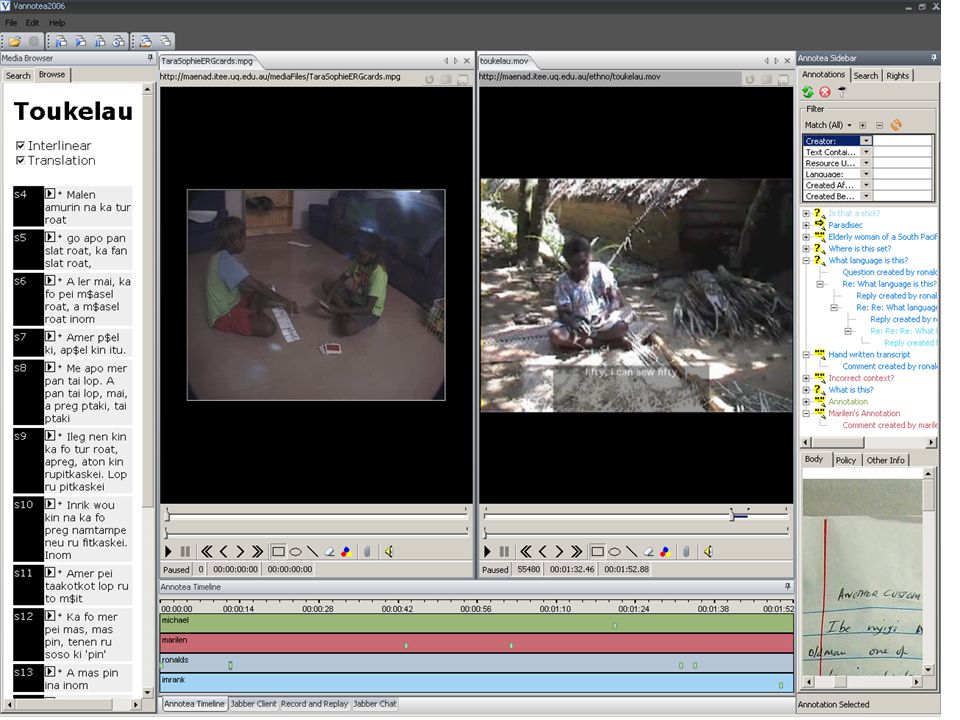Open the Other Info tab
Viewport: 960px width, 720px height.
885,460
